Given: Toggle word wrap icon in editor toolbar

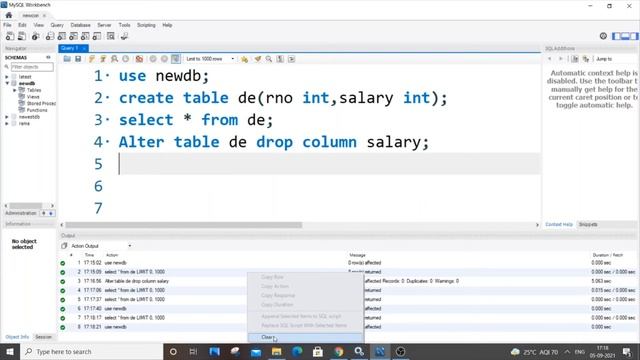Looking at the screenshot, I should (291, 59).
